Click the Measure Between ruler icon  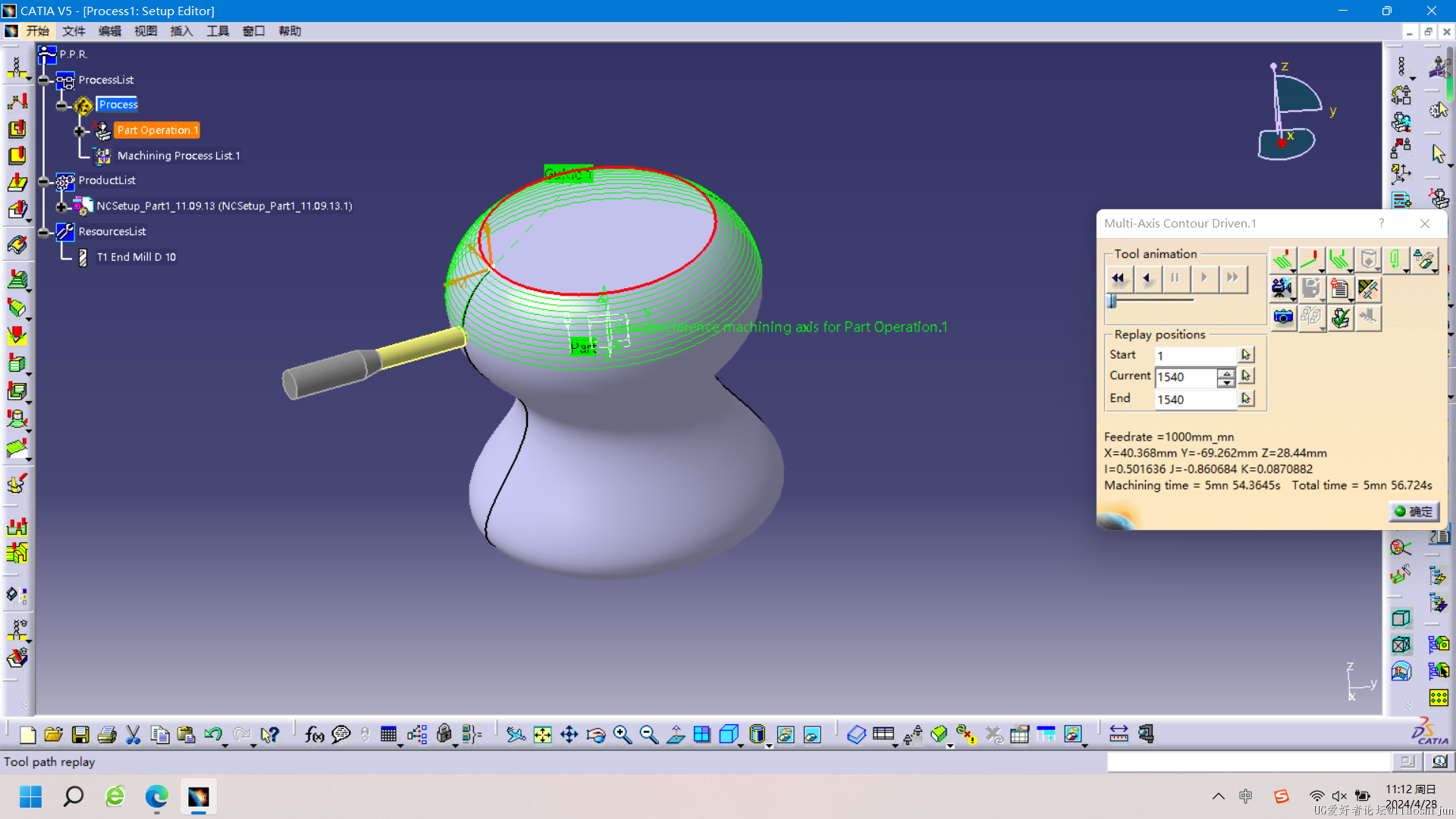[1119, 734]
